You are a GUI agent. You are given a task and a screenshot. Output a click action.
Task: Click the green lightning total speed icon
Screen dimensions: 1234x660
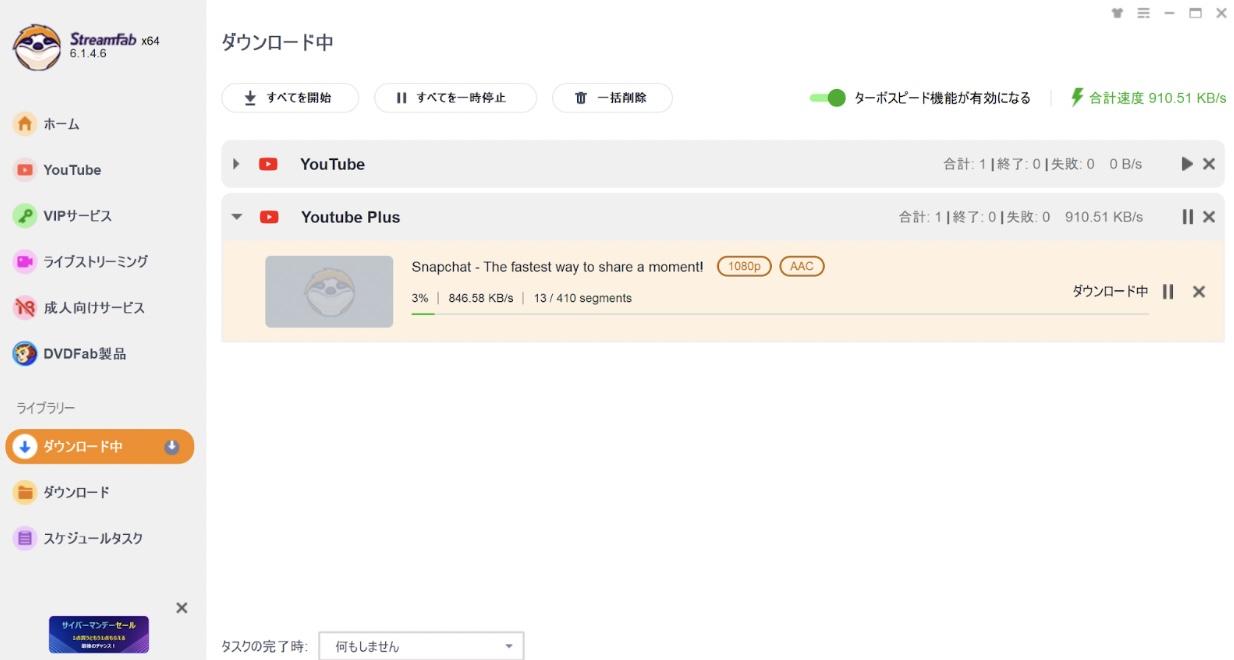click(1077, 97)
